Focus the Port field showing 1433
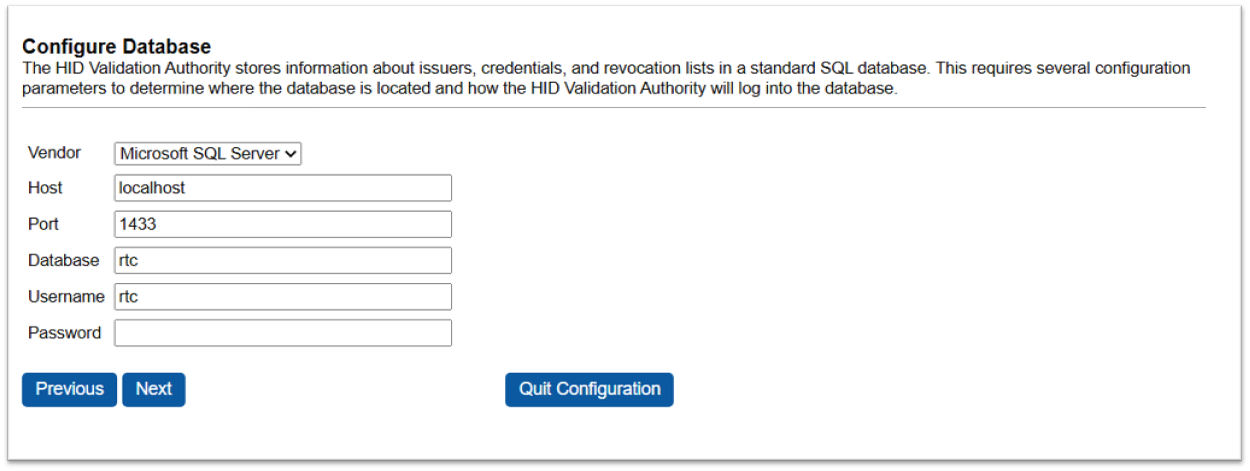Screen dimensions: 1250x471 pyautogui.click(x=283, y=224)
